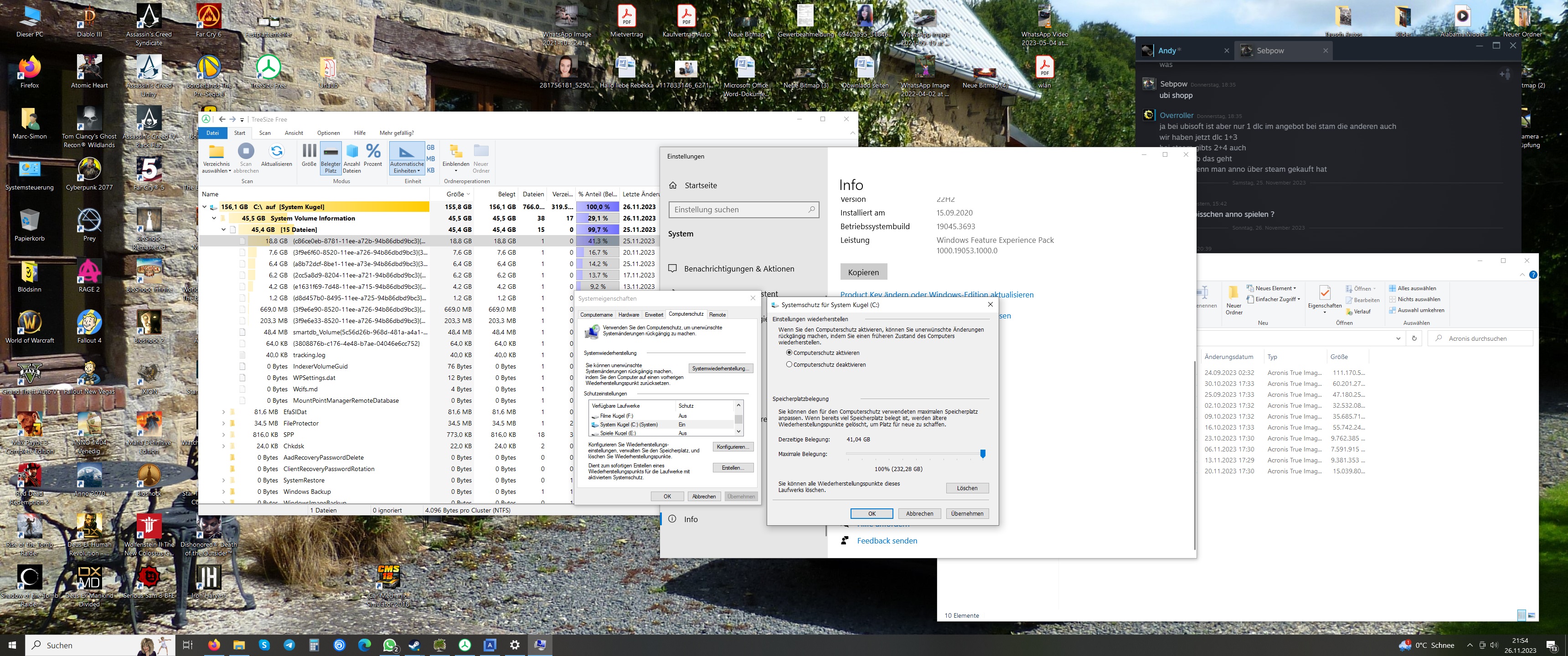
Task: Select the Belegter Platz mode icon
Action: pos(330,152)
